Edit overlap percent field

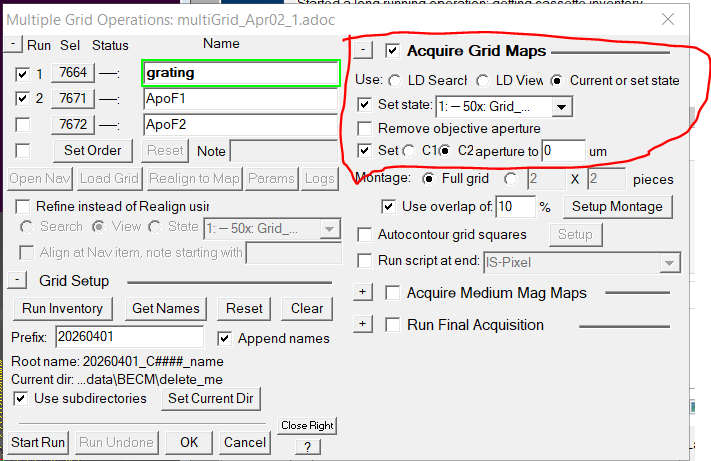click(515, 207)
